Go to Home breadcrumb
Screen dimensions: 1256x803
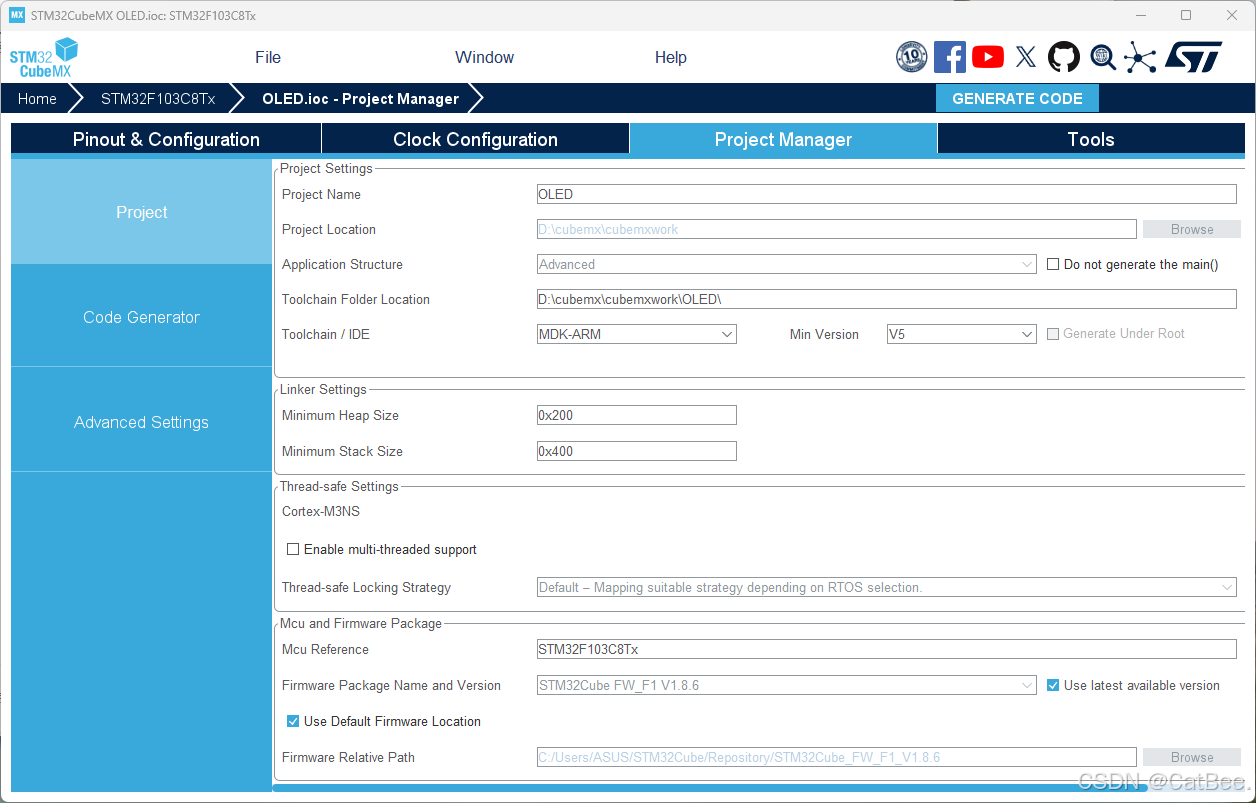[x=37, y=98]
